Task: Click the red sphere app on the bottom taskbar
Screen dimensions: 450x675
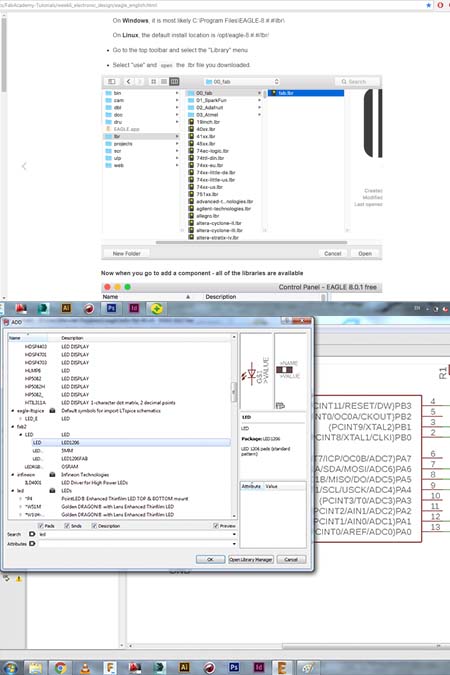Action: tap(209, 668)
